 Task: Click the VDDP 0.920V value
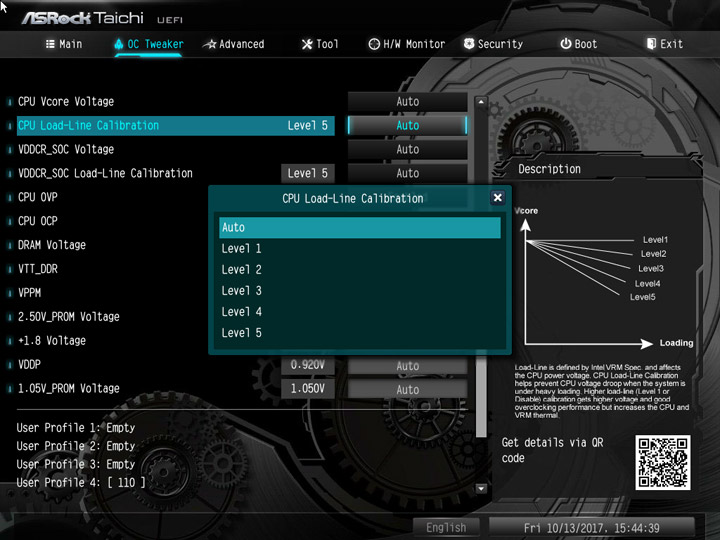308,365
